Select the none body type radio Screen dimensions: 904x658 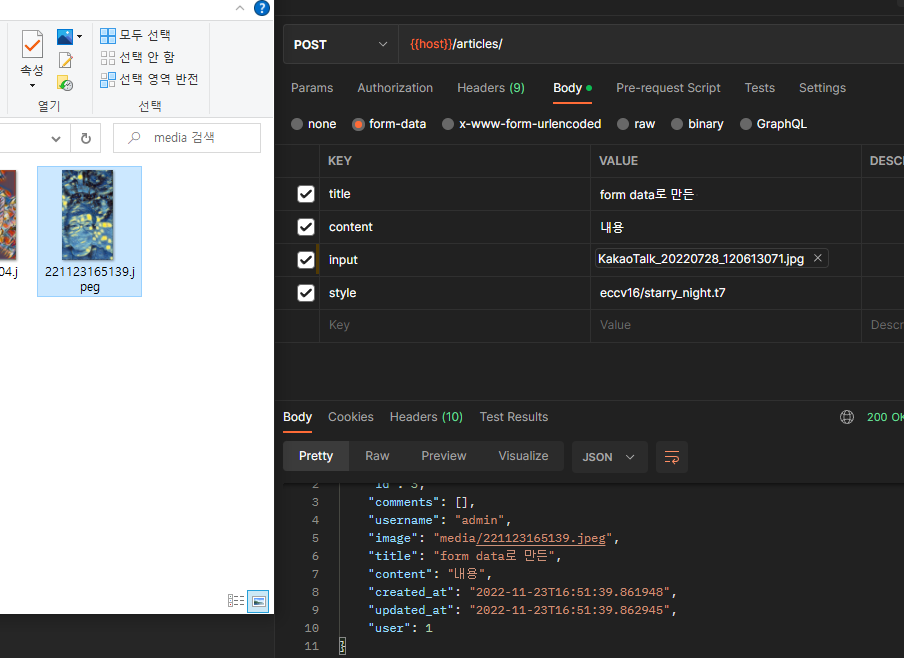click(x=297, y=124)
